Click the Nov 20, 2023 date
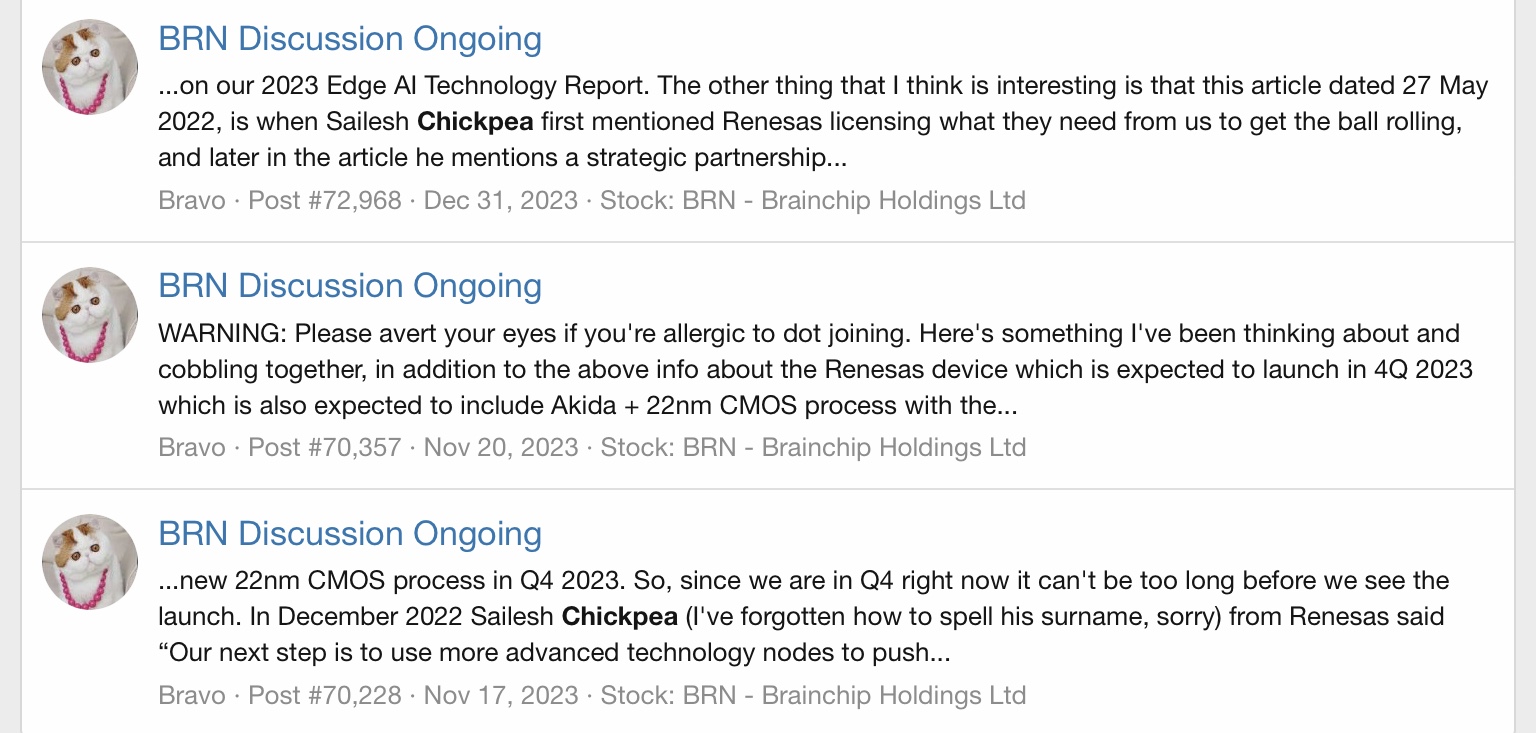 click(x=501, y=447)
